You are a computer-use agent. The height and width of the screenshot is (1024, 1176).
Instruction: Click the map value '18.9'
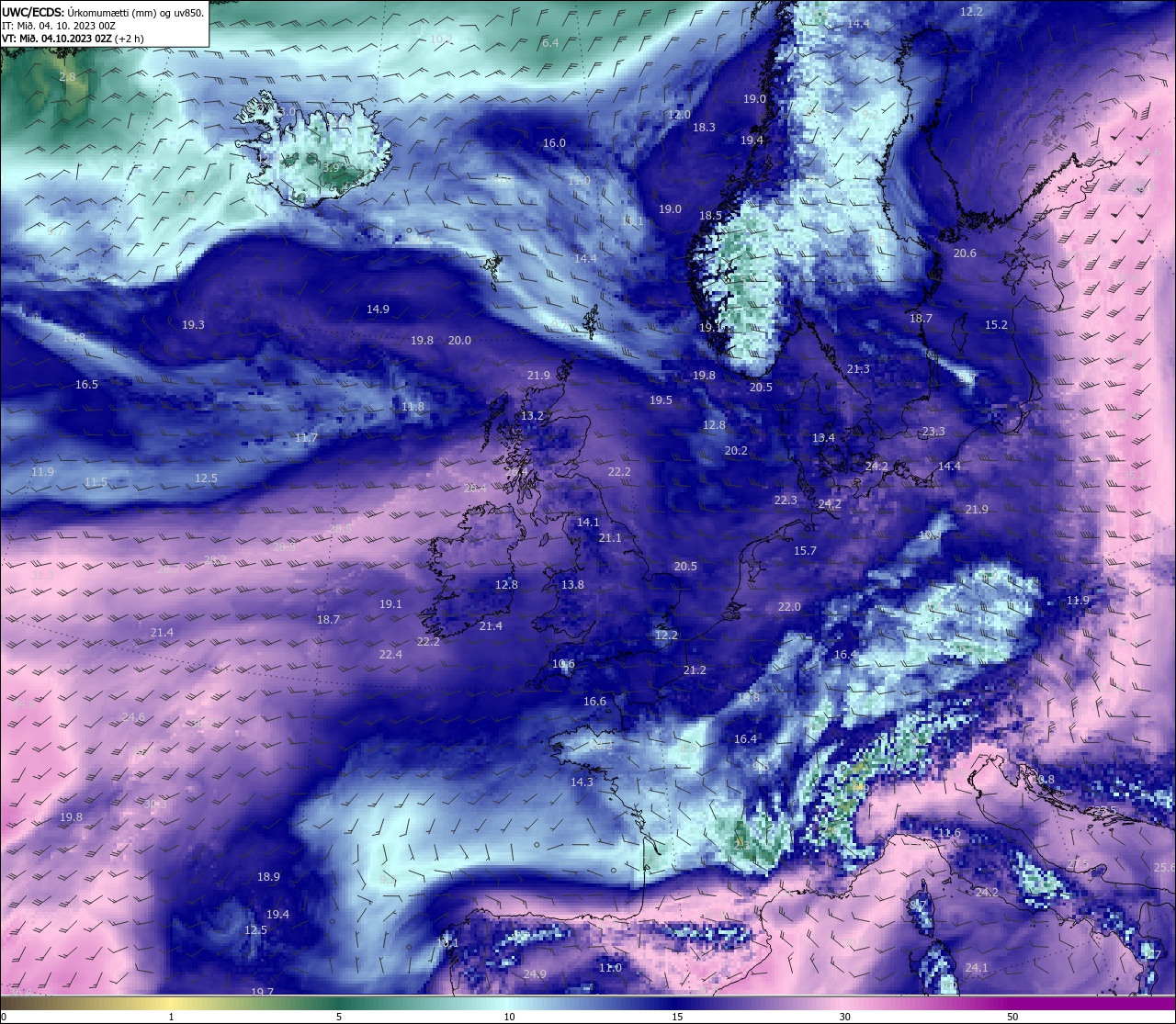tap(268, 878)
